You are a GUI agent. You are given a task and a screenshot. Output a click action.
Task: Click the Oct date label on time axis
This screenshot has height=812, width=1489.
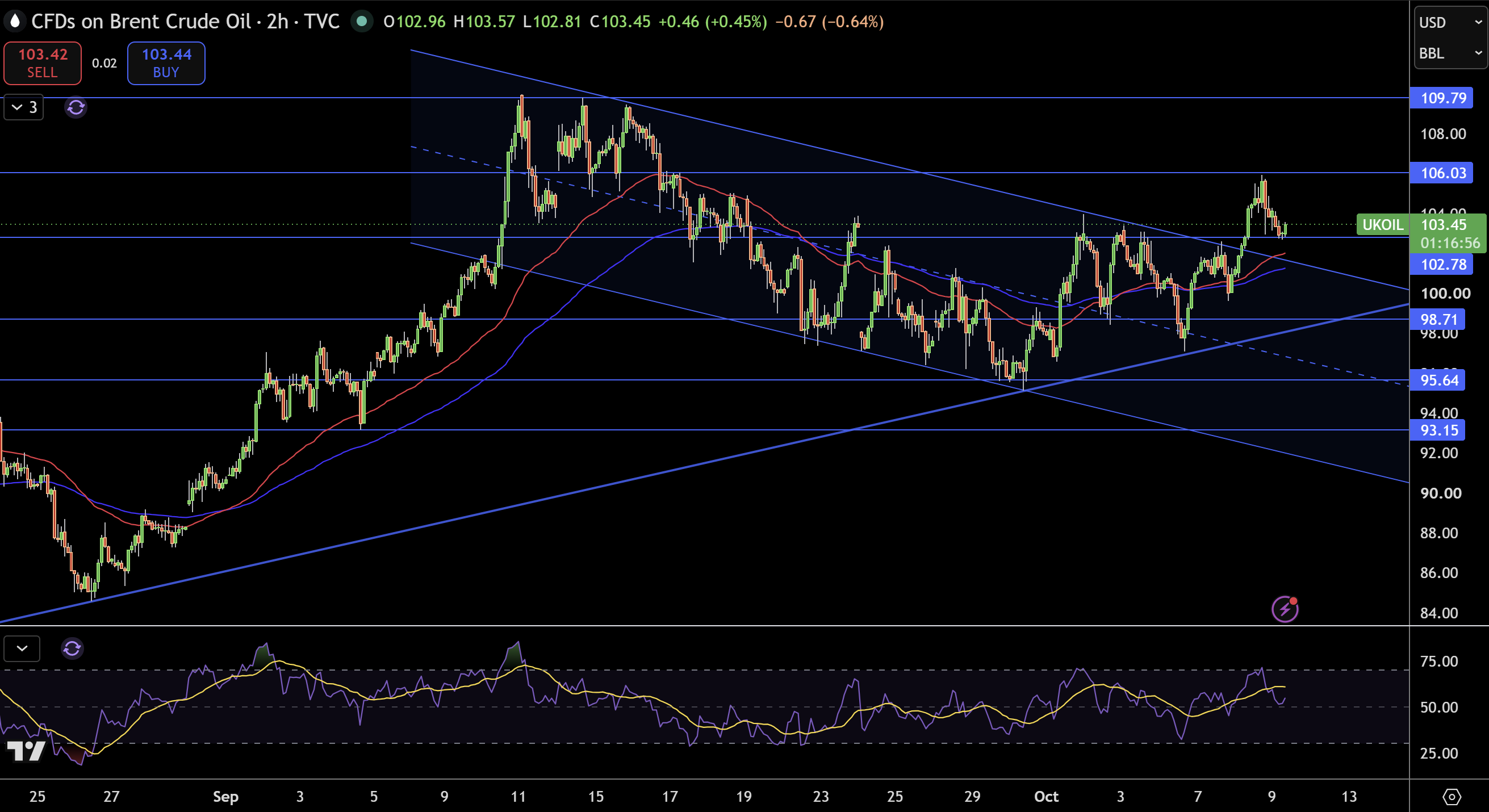click(1046, 797)
